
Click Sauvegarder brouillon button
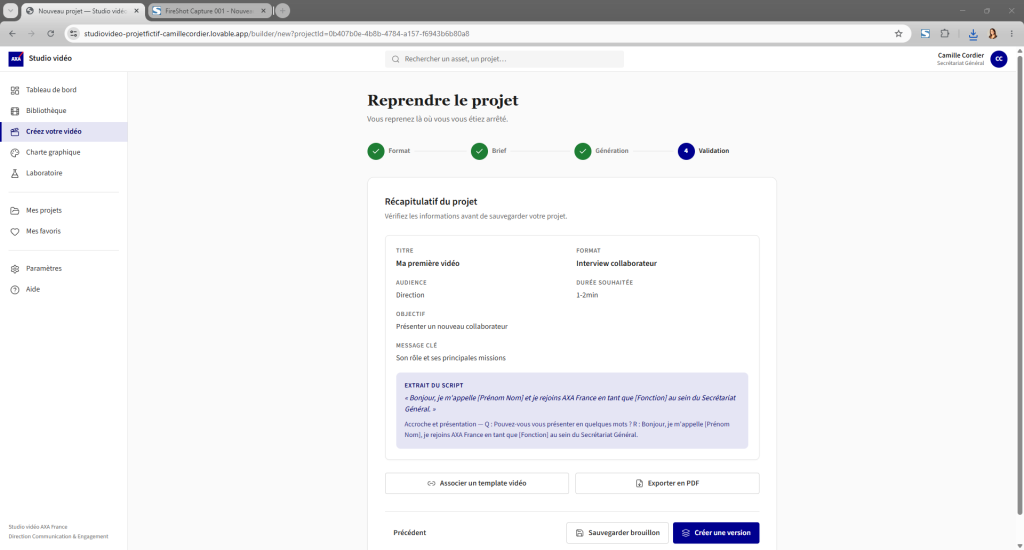(x=617, y=533)
